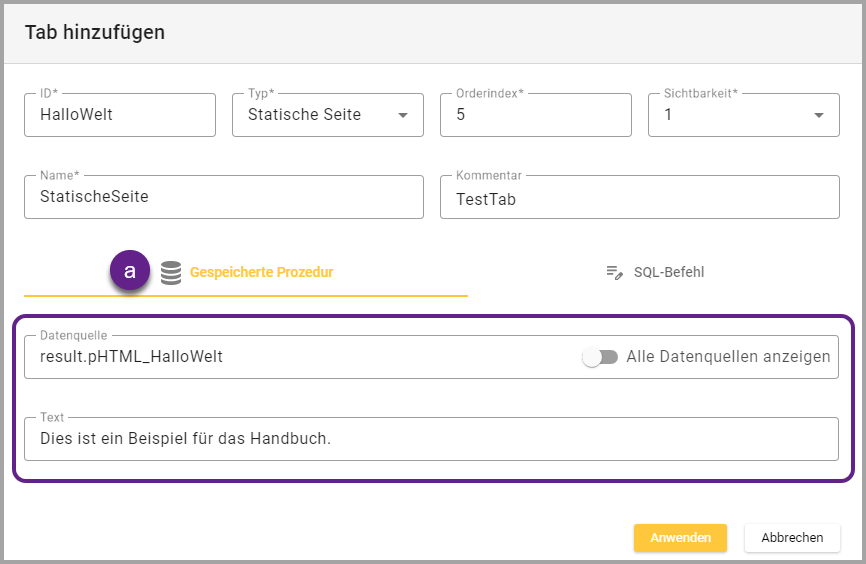The width and height of the screenshot is (866, 564).
Task: Switch to the Gespeicherte Prozedur tab
Action: (261, 272)
